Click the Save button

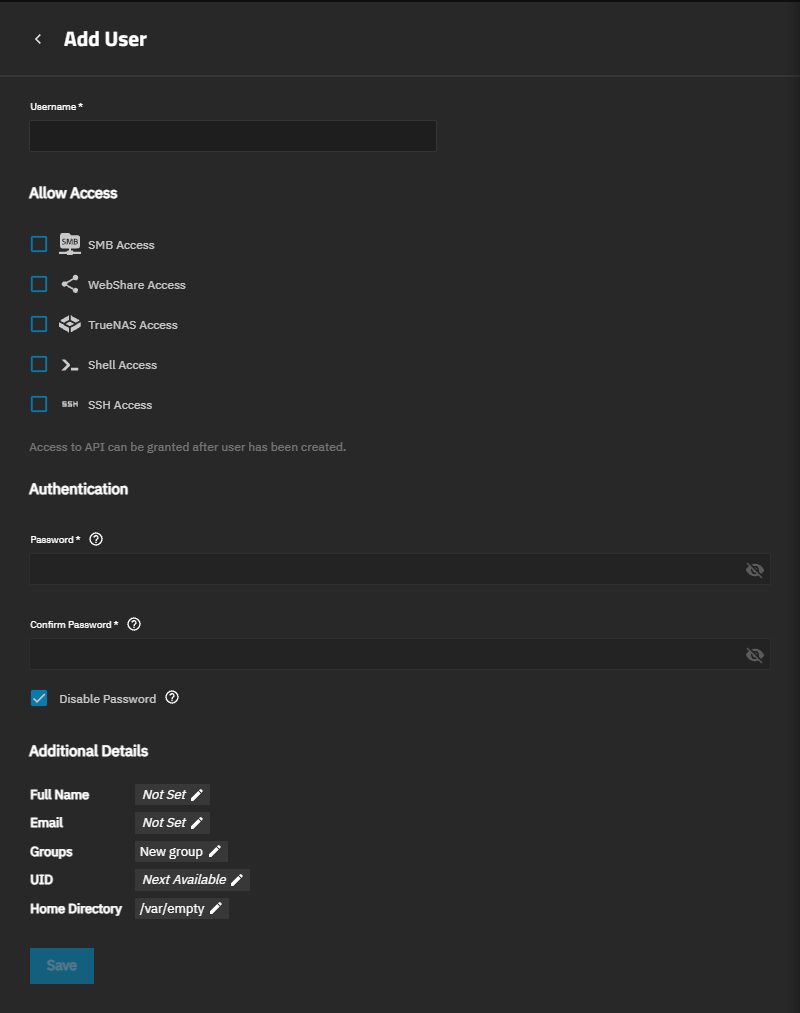click(62, 966)
